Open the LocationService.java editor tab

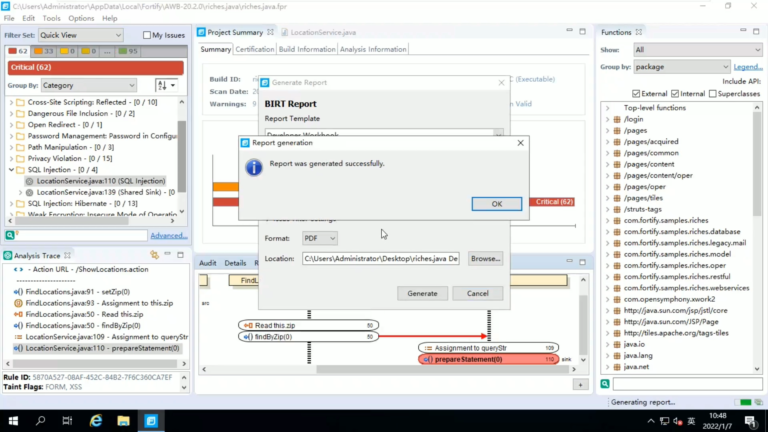tap(323, 32)
